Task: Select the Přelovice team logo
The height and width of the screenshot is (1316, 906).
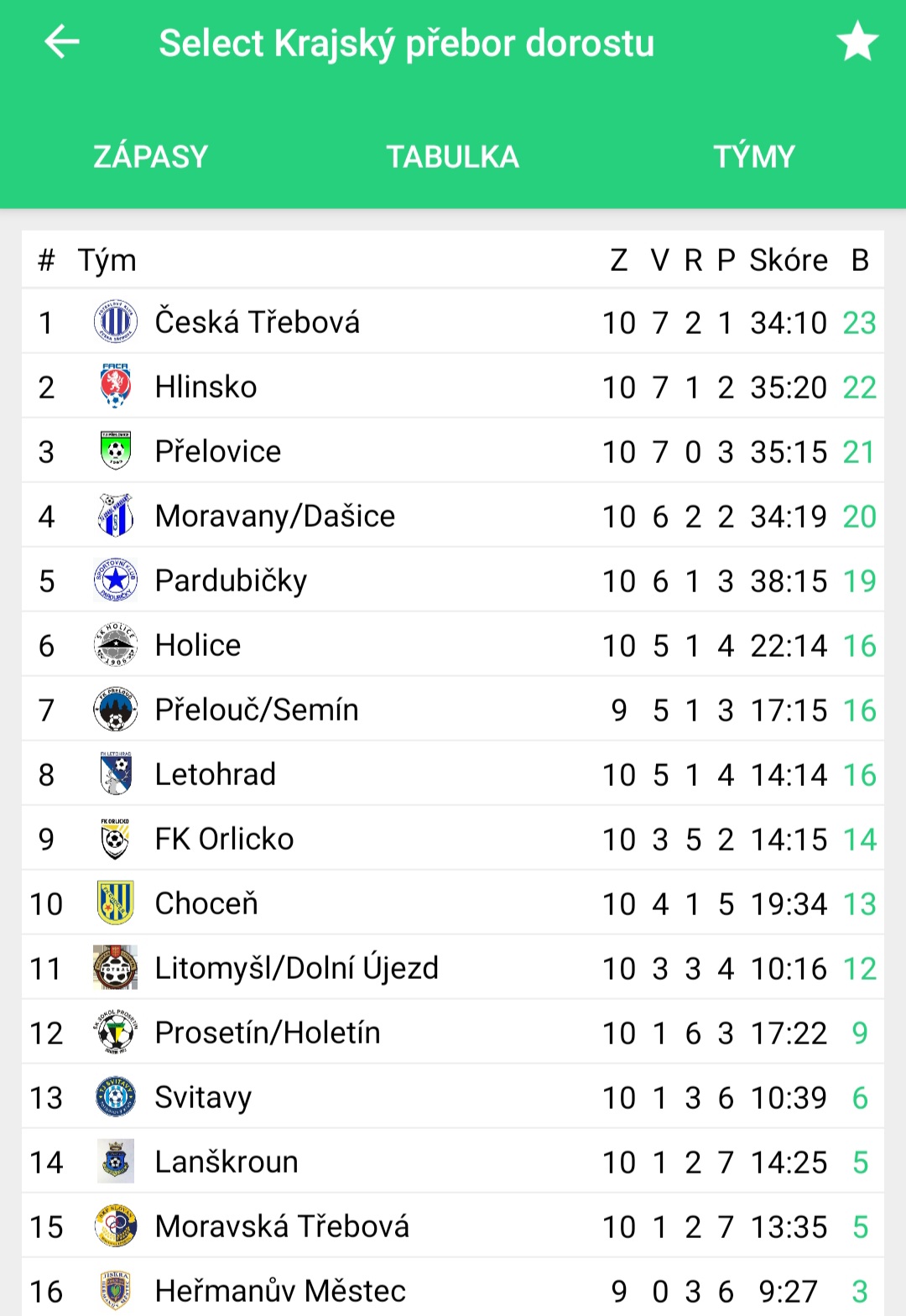Action: pyautogui.click(x=116, y=451)
